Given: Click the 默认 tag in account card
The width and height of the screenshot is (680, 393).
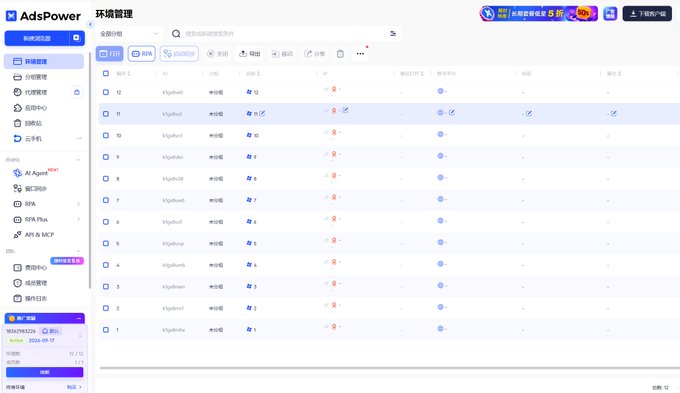Looking at the screenshot, I should (x=51, y=331).
